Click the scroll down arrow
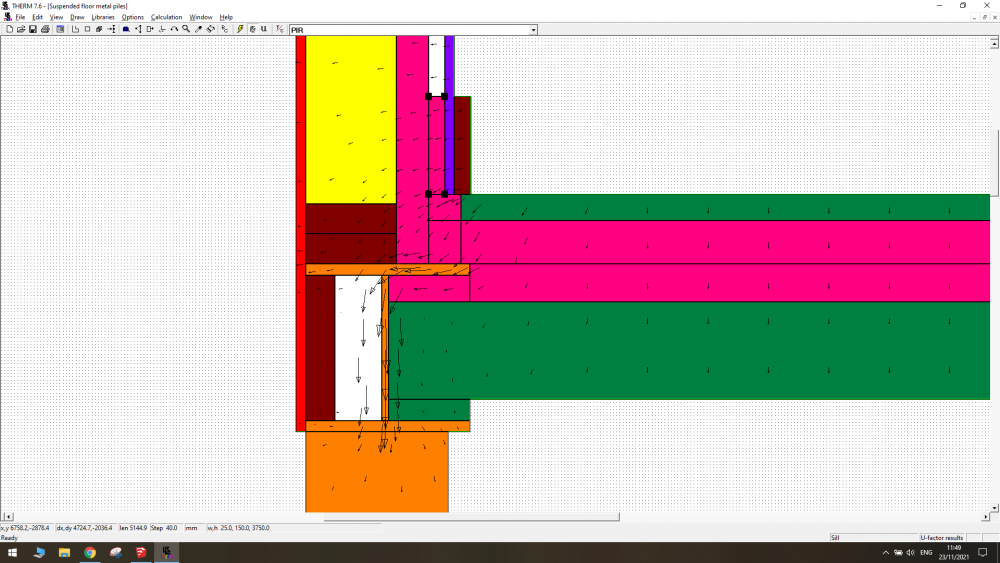This screenshot has height=563, width=1000. [994, 508]
